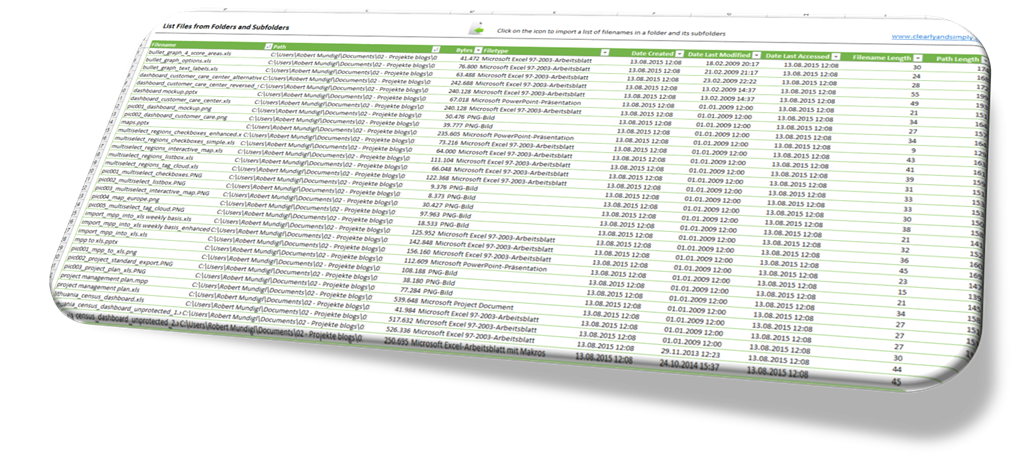Select the Filename Length value 49
Image resolution: width=1024 pixels, height=468 pixels.
click(915, 103)
